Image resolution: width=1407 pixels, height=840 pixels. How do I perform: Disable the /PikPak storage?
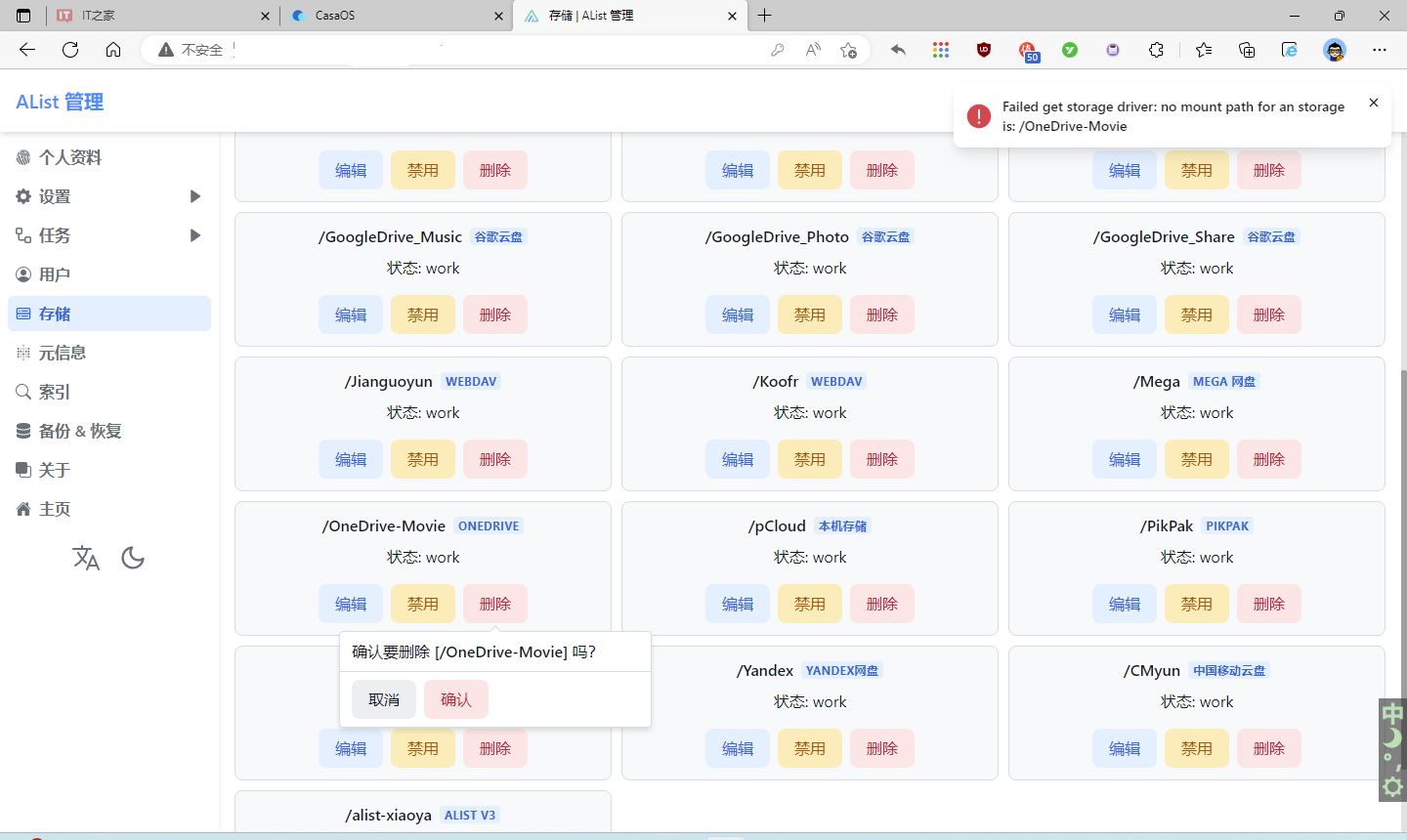tap(1196, 603)
